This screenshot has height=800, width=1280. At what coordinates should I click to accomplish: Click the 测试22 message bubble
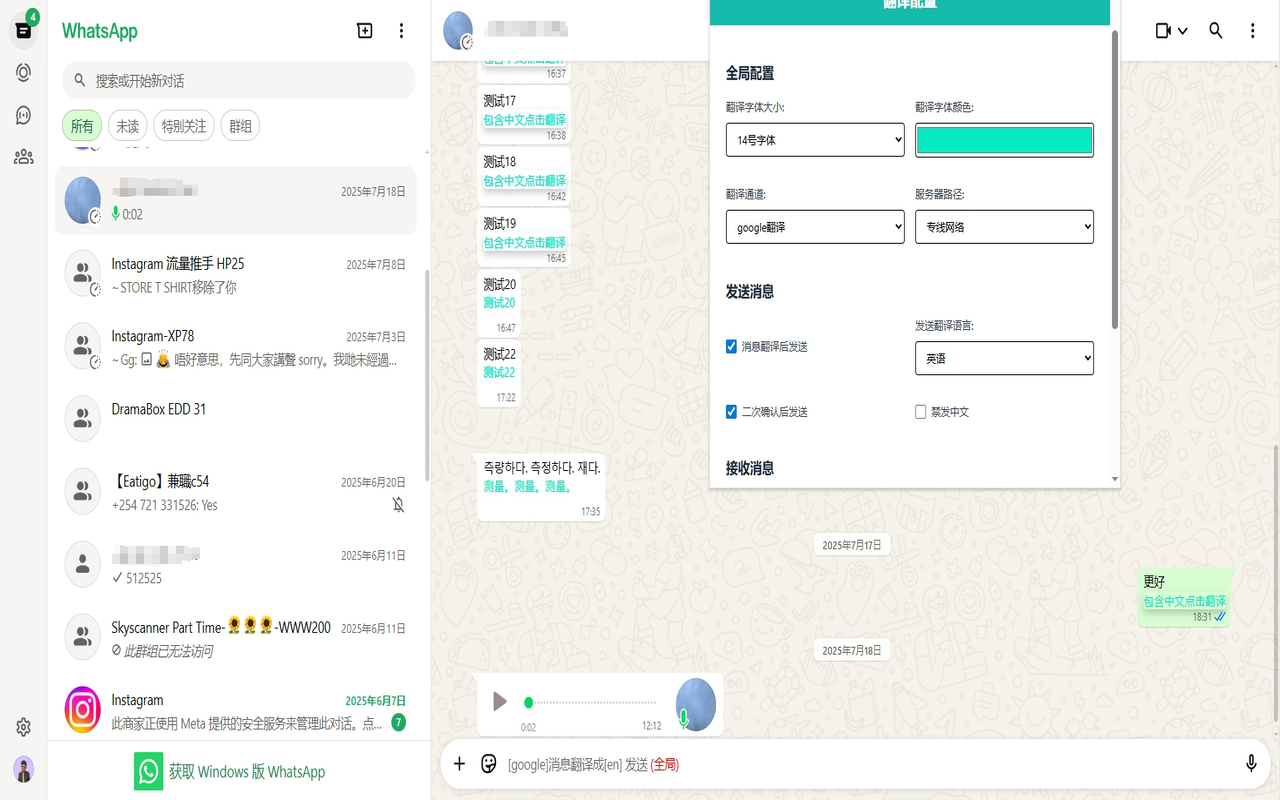pyautogui.click(x=499, y=374)
